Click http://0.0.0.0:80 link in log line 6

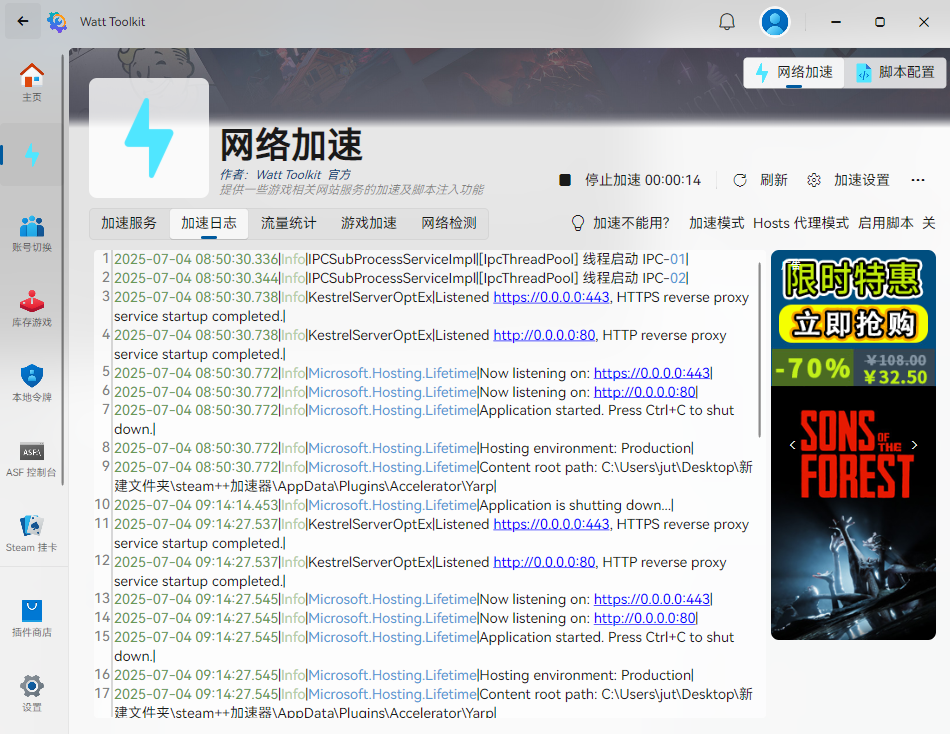[x=645, y=392]
